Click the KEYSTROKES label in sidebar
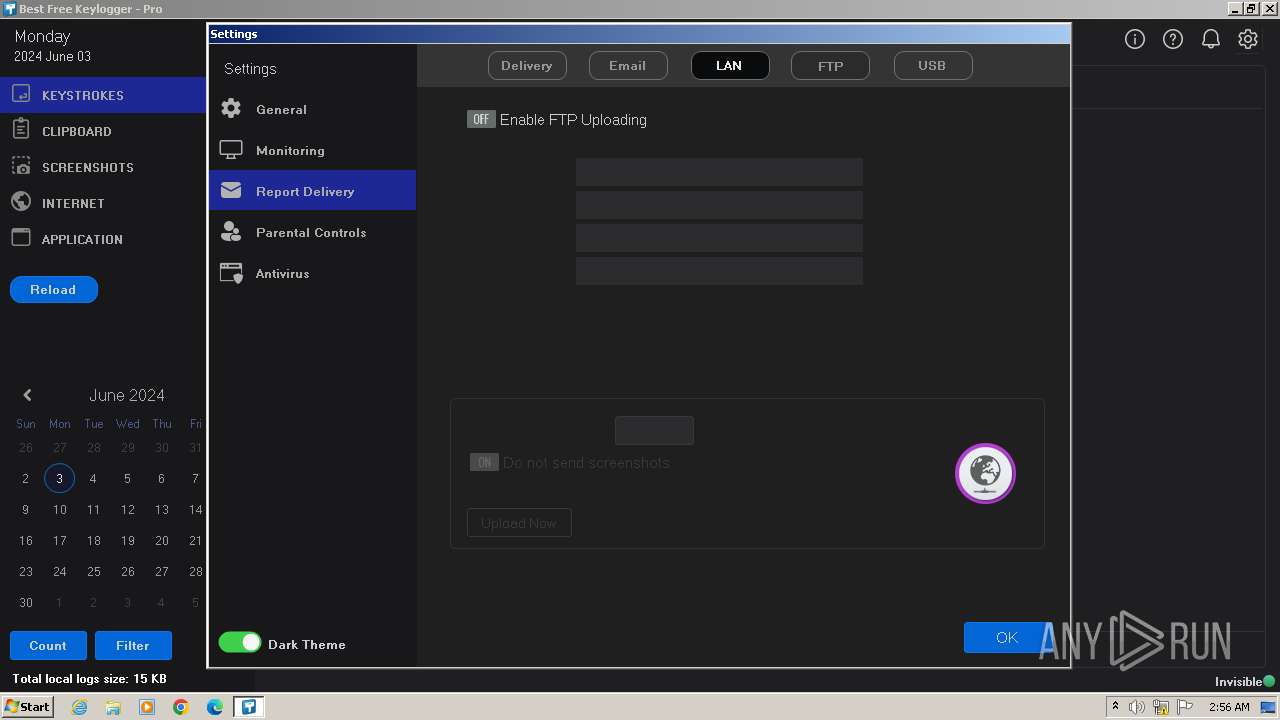 [83, 96]
